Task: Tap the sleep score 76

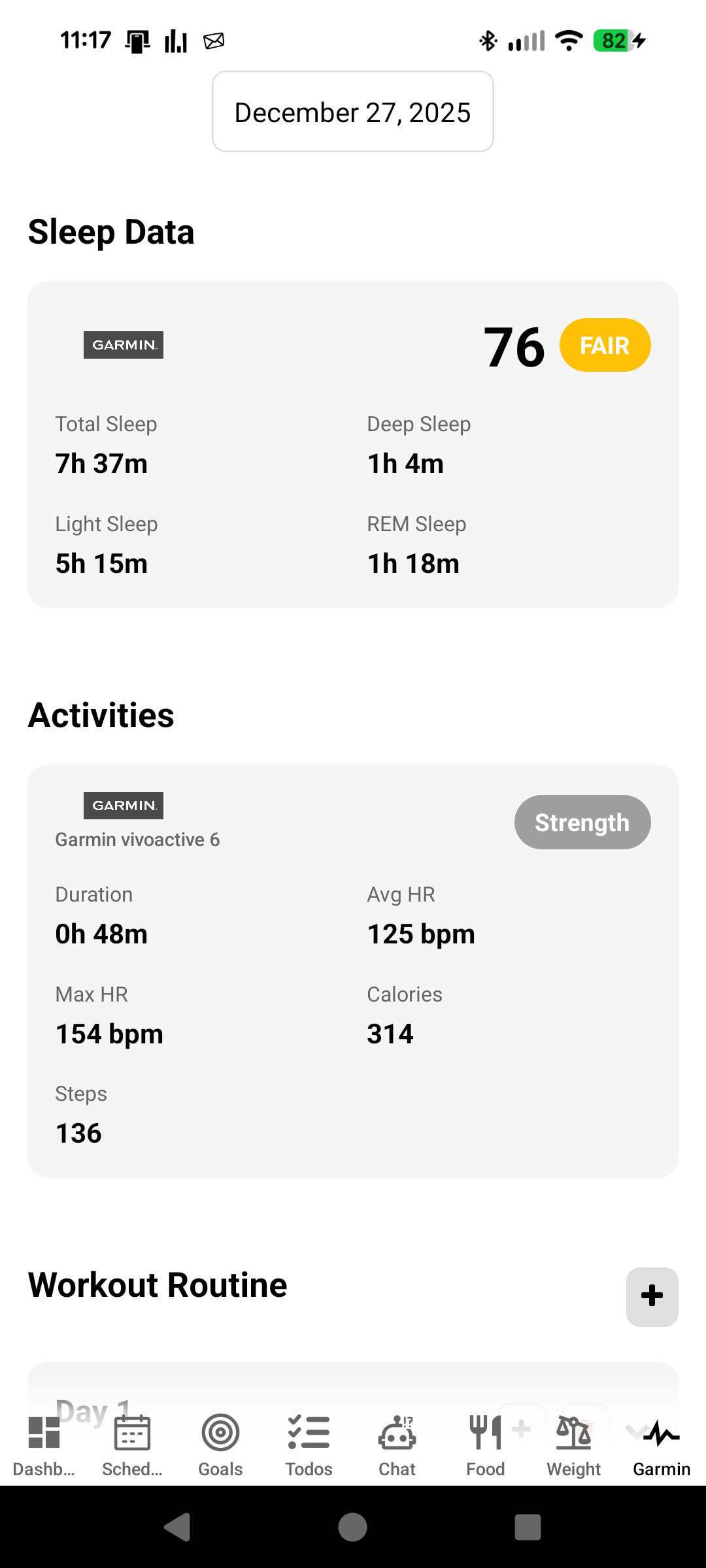Action: pos(514,347)
